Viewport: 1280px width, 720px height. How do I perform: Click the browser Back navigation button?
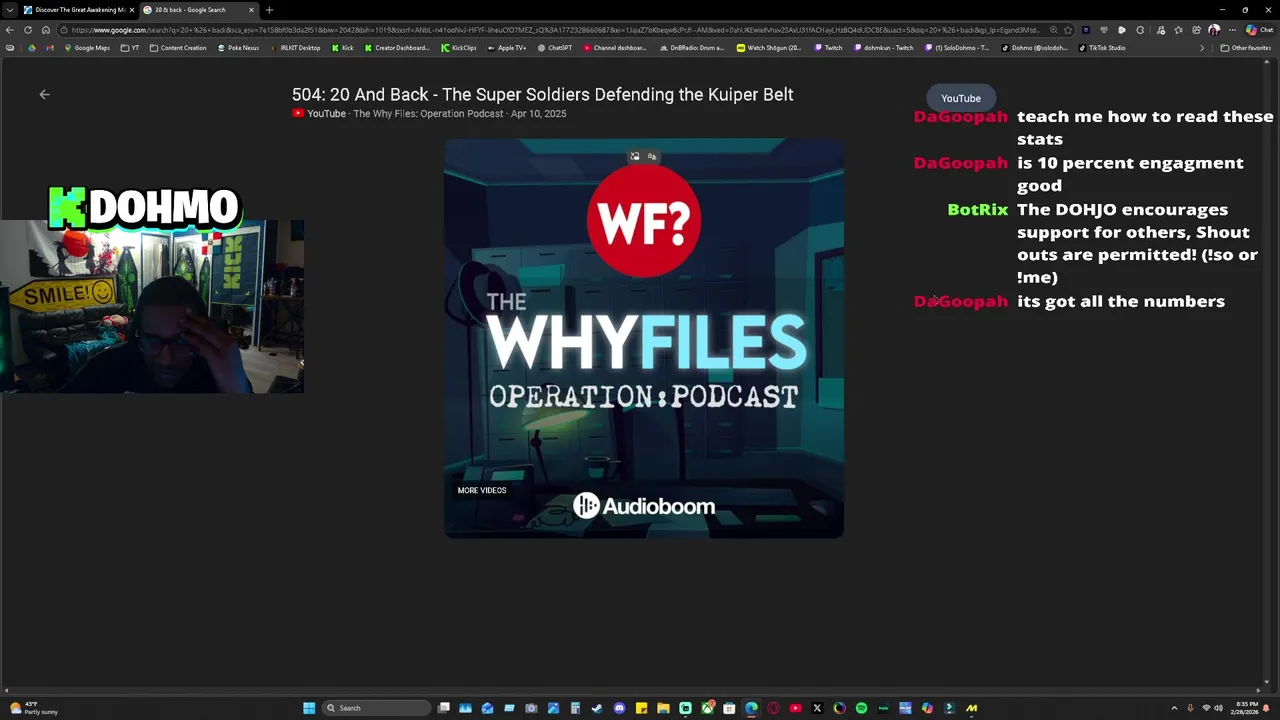click(x=10, y=30)
